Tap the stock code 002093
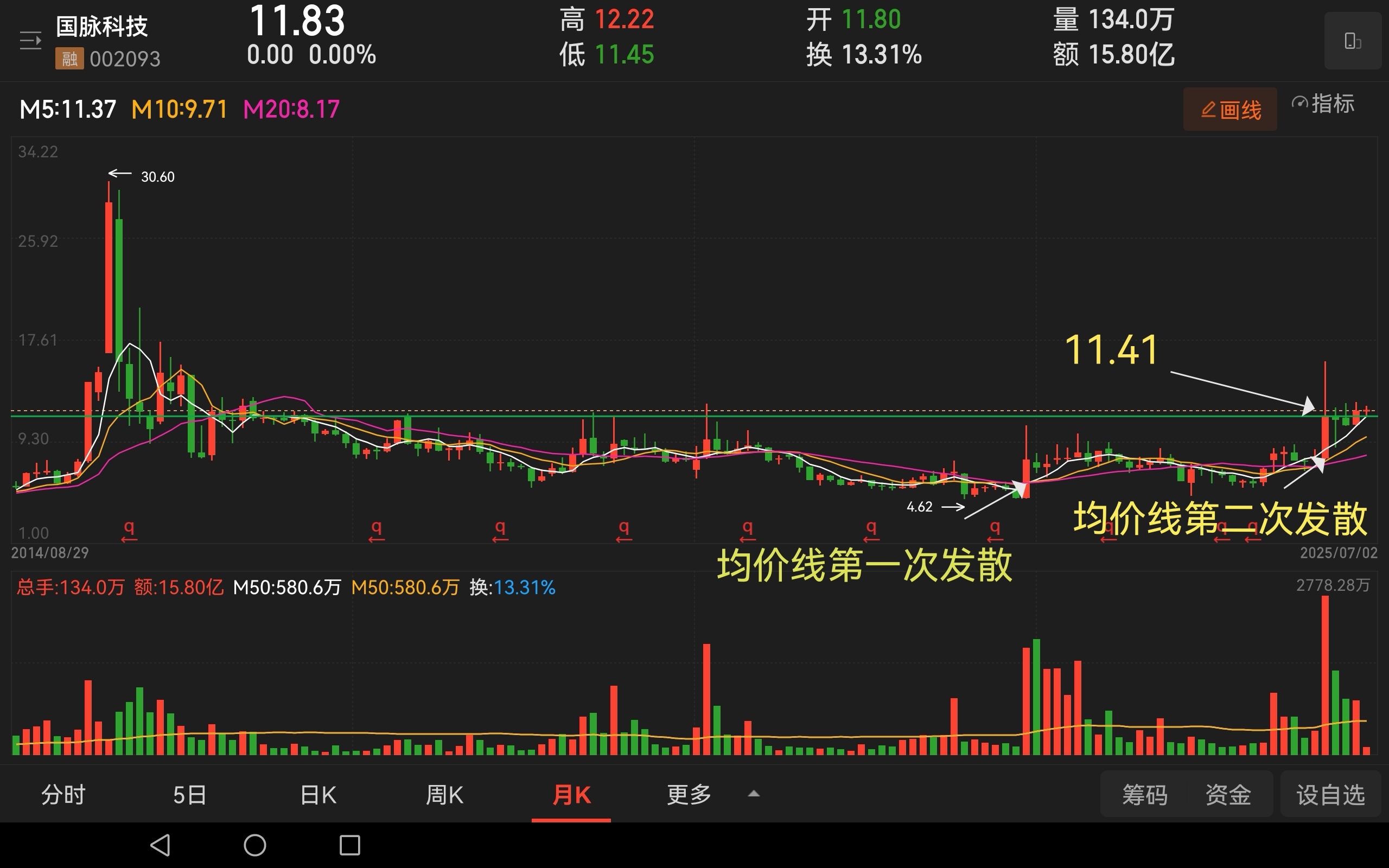 (x=125, y=59)
